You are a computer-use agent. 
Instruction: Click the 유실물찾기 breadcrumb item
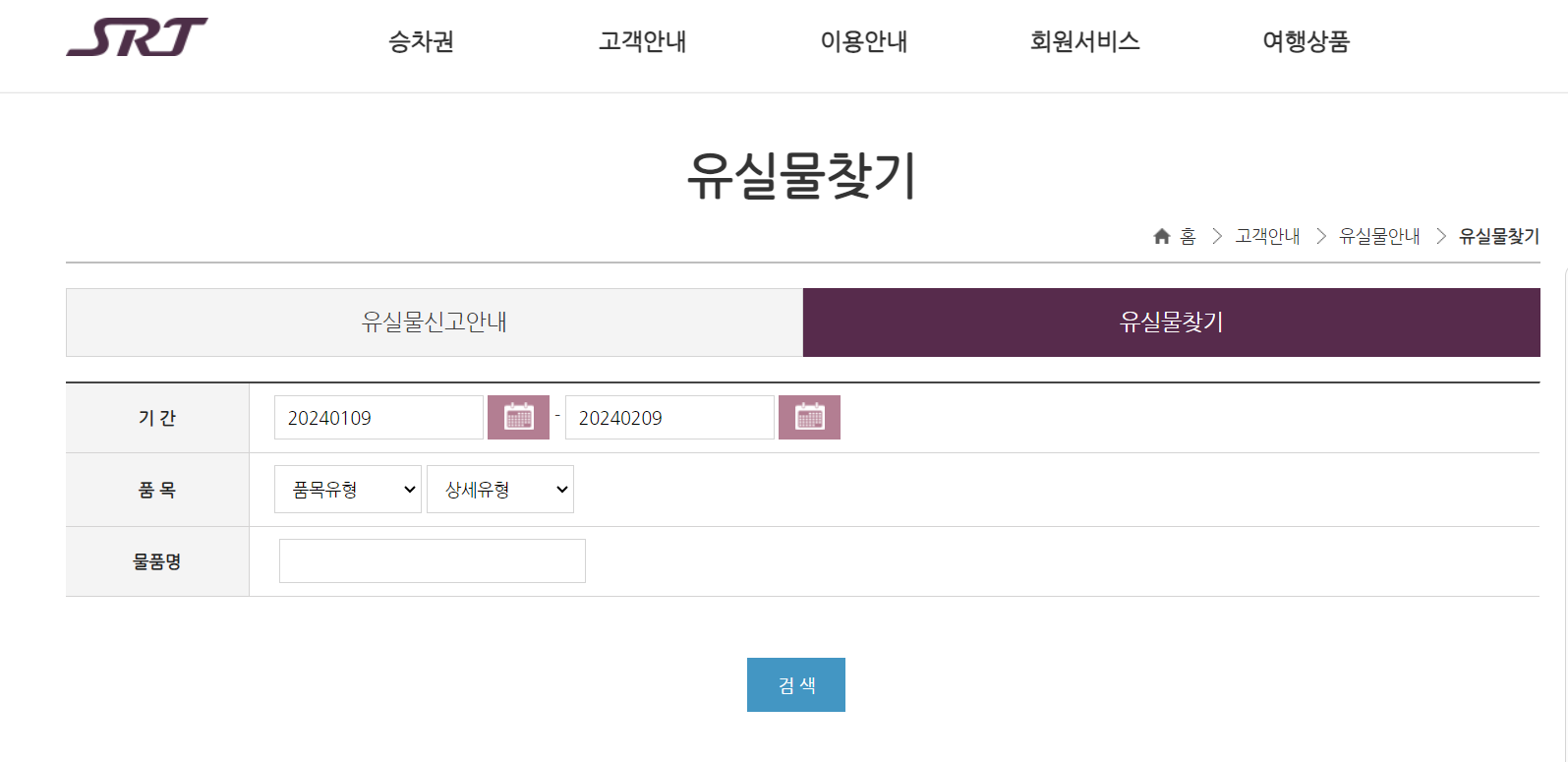click(1499, 236)
